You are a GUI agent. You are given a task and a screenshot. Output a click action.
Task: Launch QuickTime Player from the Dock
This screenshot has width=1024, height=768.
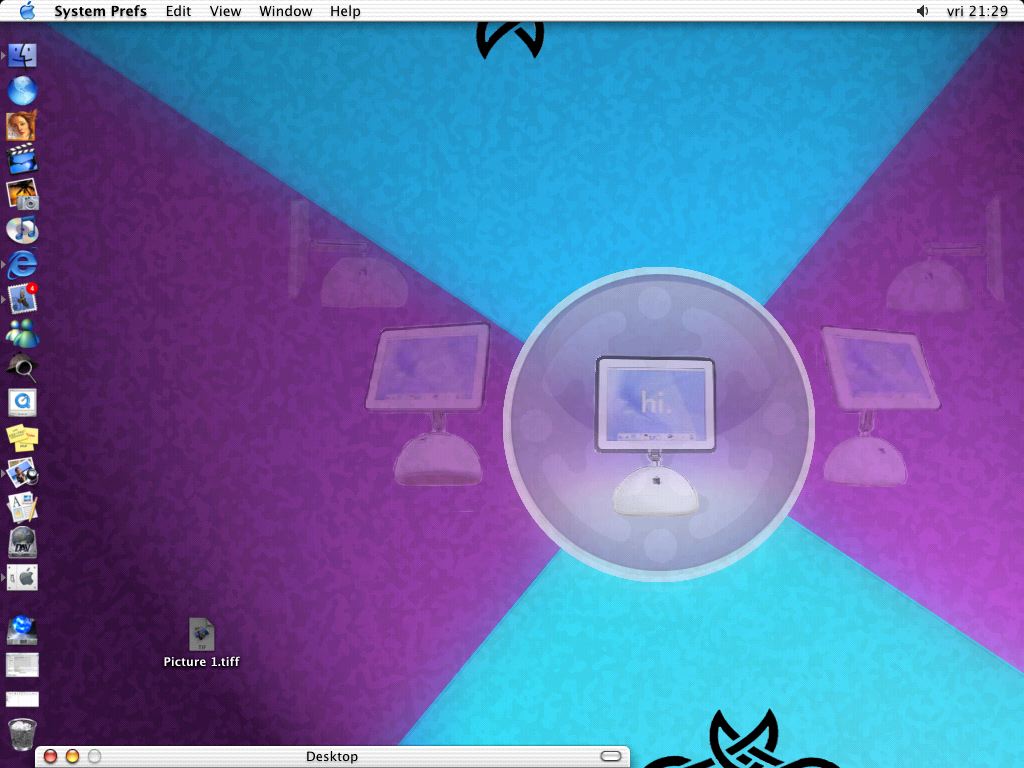22,403
